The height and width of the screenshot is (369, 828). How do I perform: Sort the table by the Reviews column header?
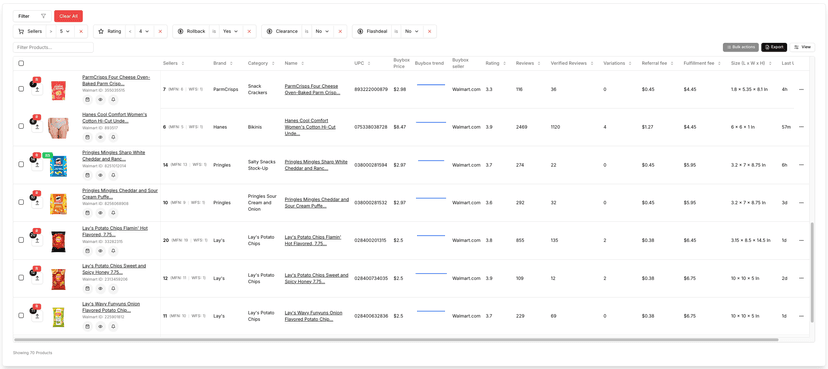(x=528, y=63)
